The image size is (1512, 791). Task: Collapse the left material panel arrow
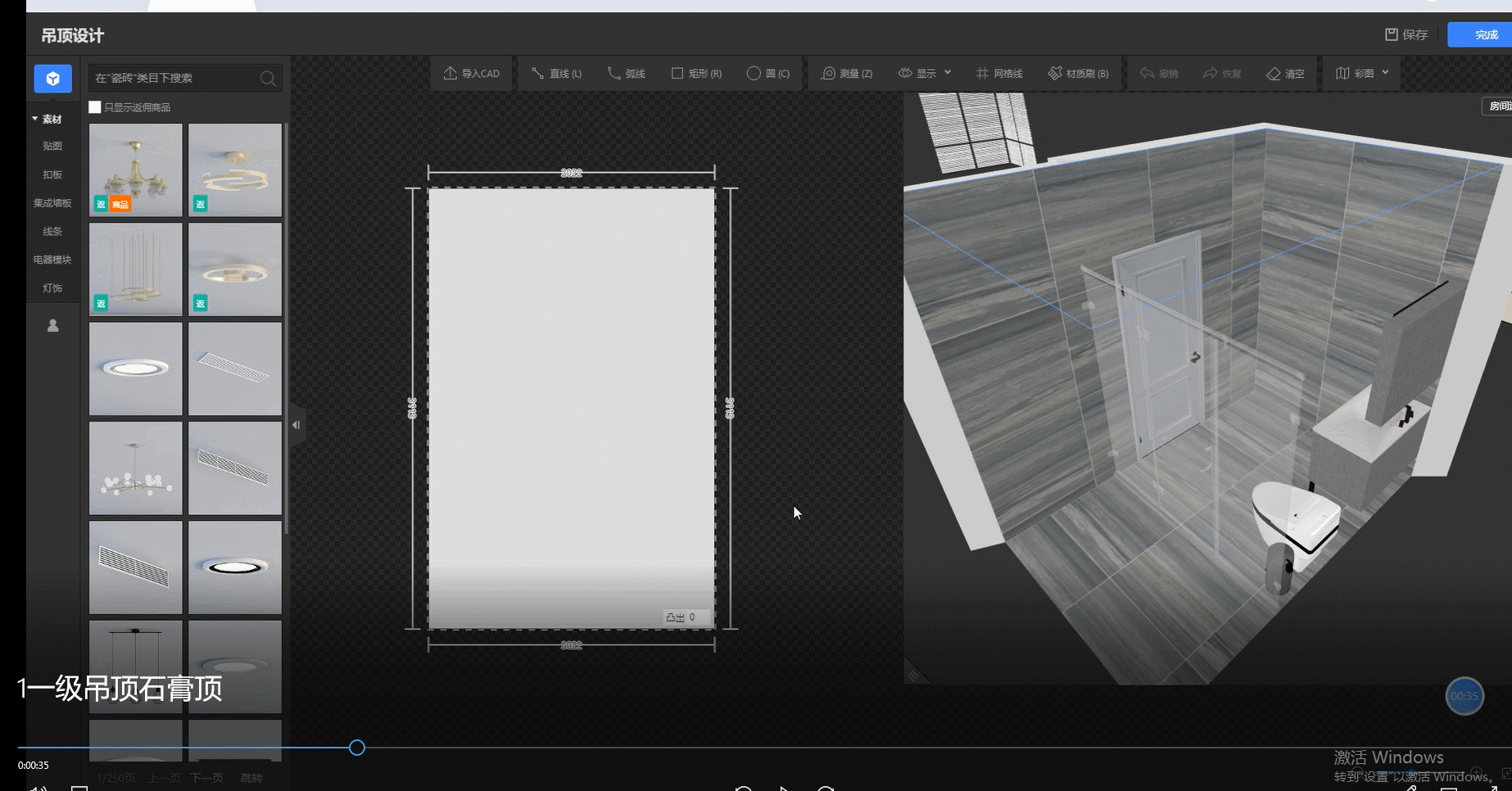[297, 425]
